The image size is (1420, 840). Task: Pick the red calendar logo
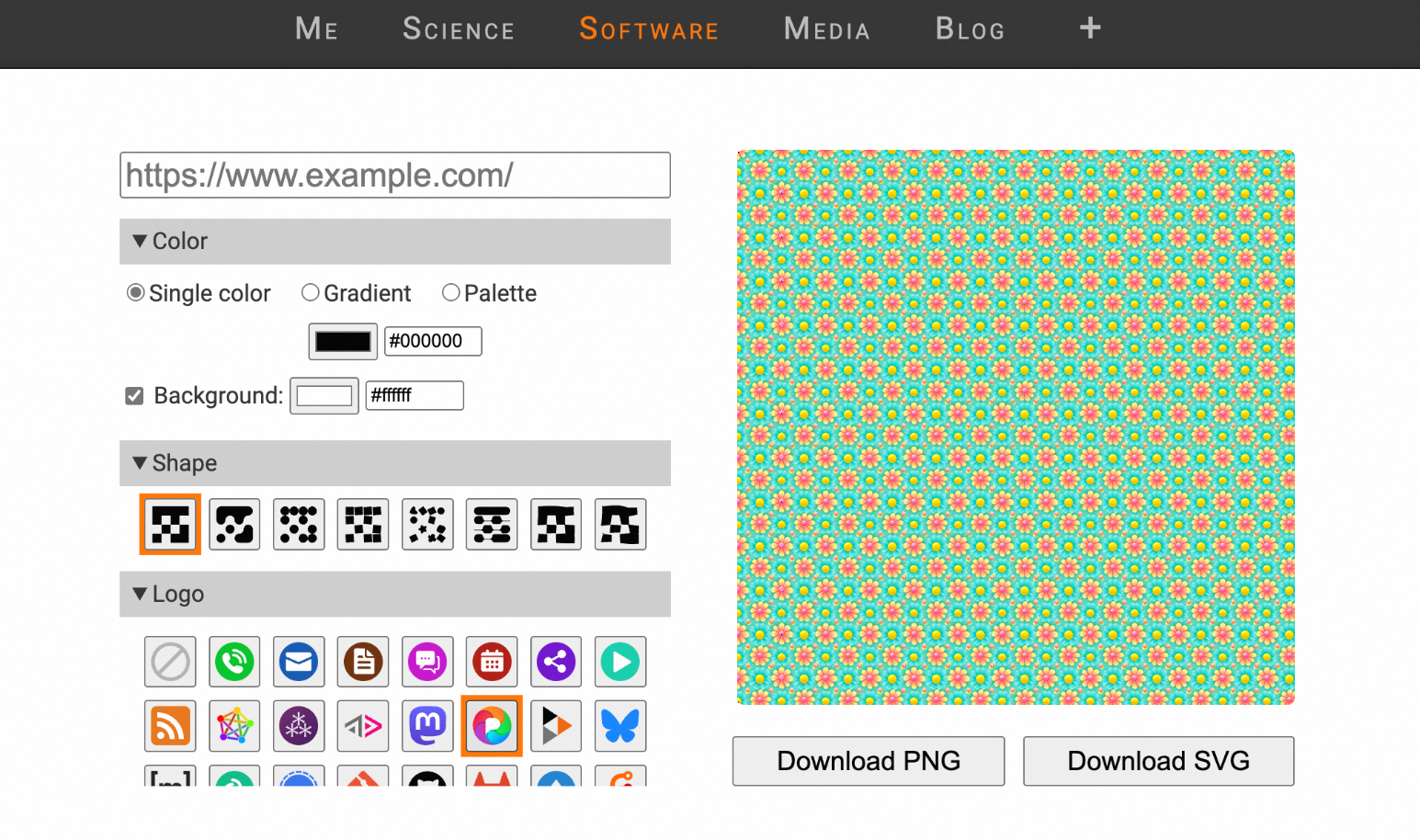click(492, 662)
